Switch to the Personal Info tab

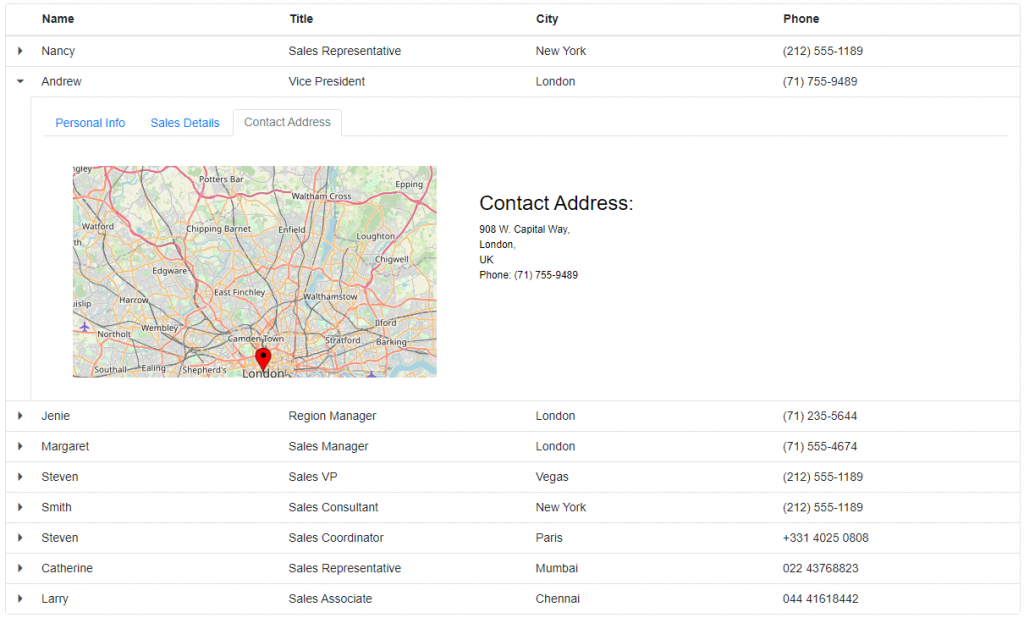point(90,122)
